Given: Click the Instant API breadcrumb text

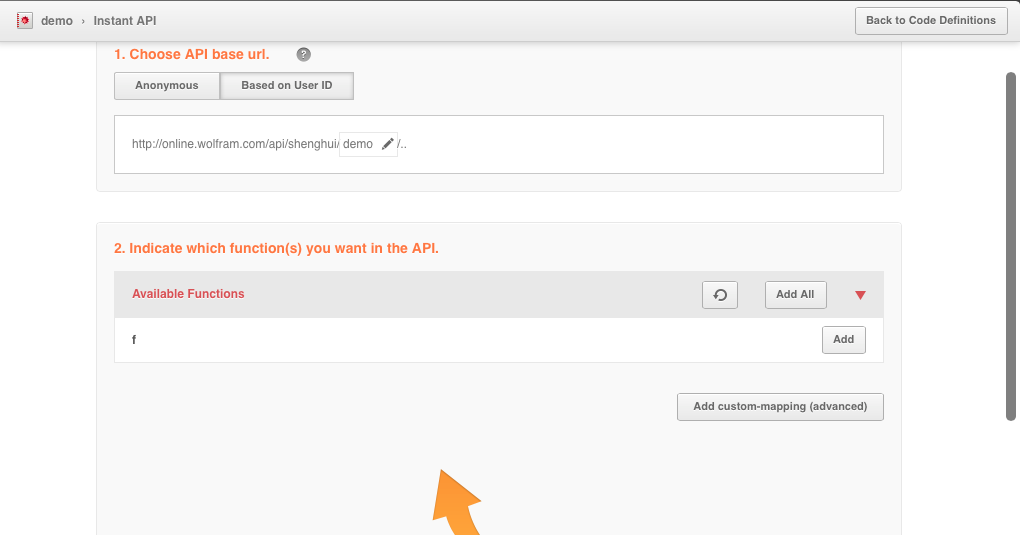Looking at the screenshot, I should pyautogui.click(x=125, y=21).
